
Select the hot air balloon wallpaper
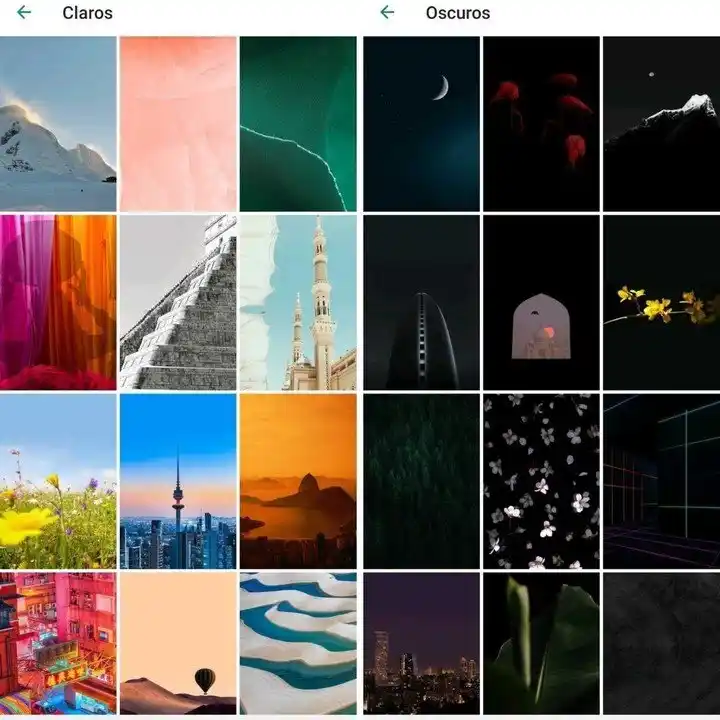pos(178,645)
